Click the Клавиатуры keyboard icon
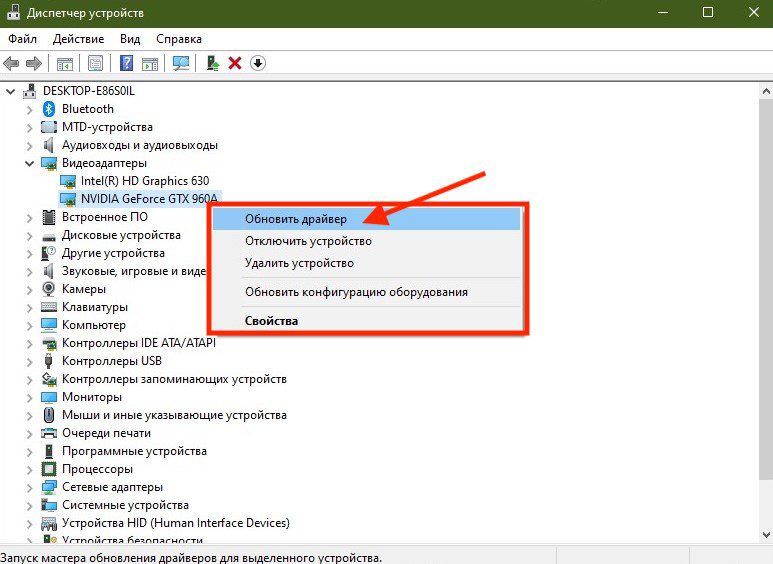Image resolution: width=773 pixels, height=564 pixels. coord(49,307)
